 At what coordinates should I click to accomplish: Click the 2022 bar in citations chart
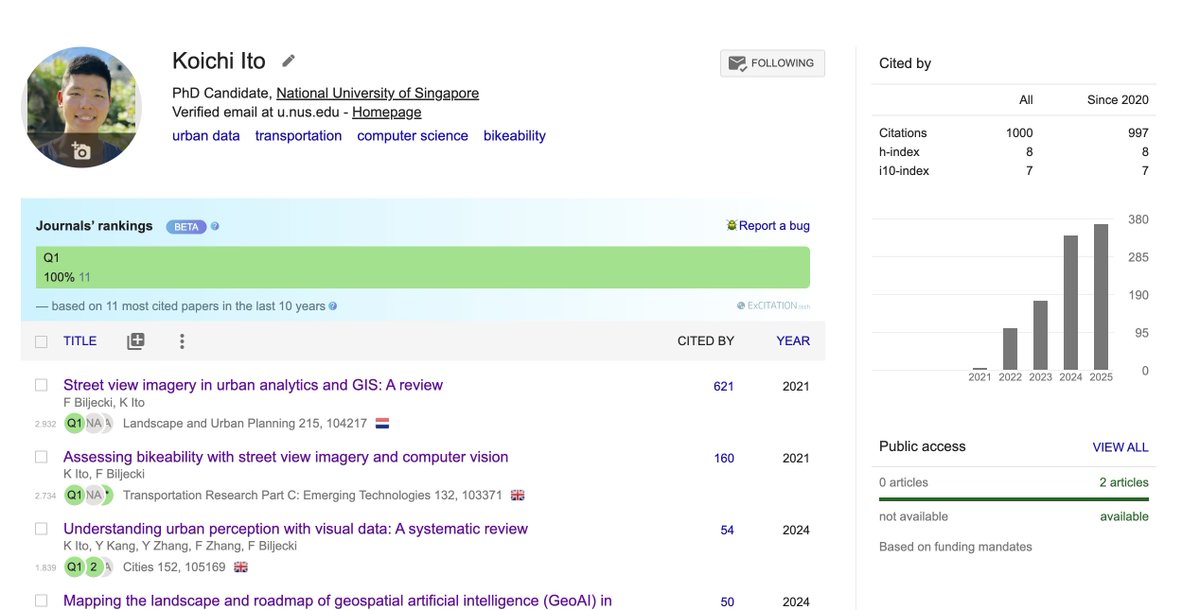coord(1010,349)
